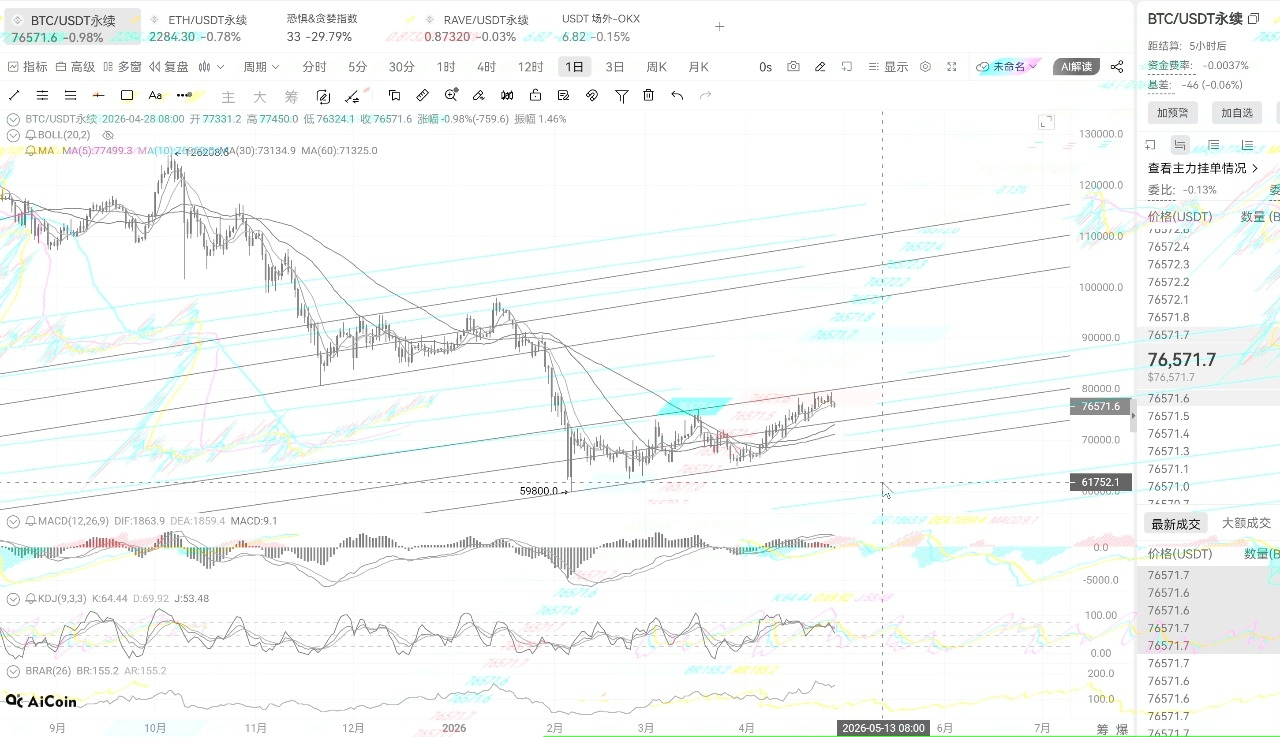Screen dimensions: 1280x737
Task: Open chart settings hexagon icon
Action: coord(925,67)
